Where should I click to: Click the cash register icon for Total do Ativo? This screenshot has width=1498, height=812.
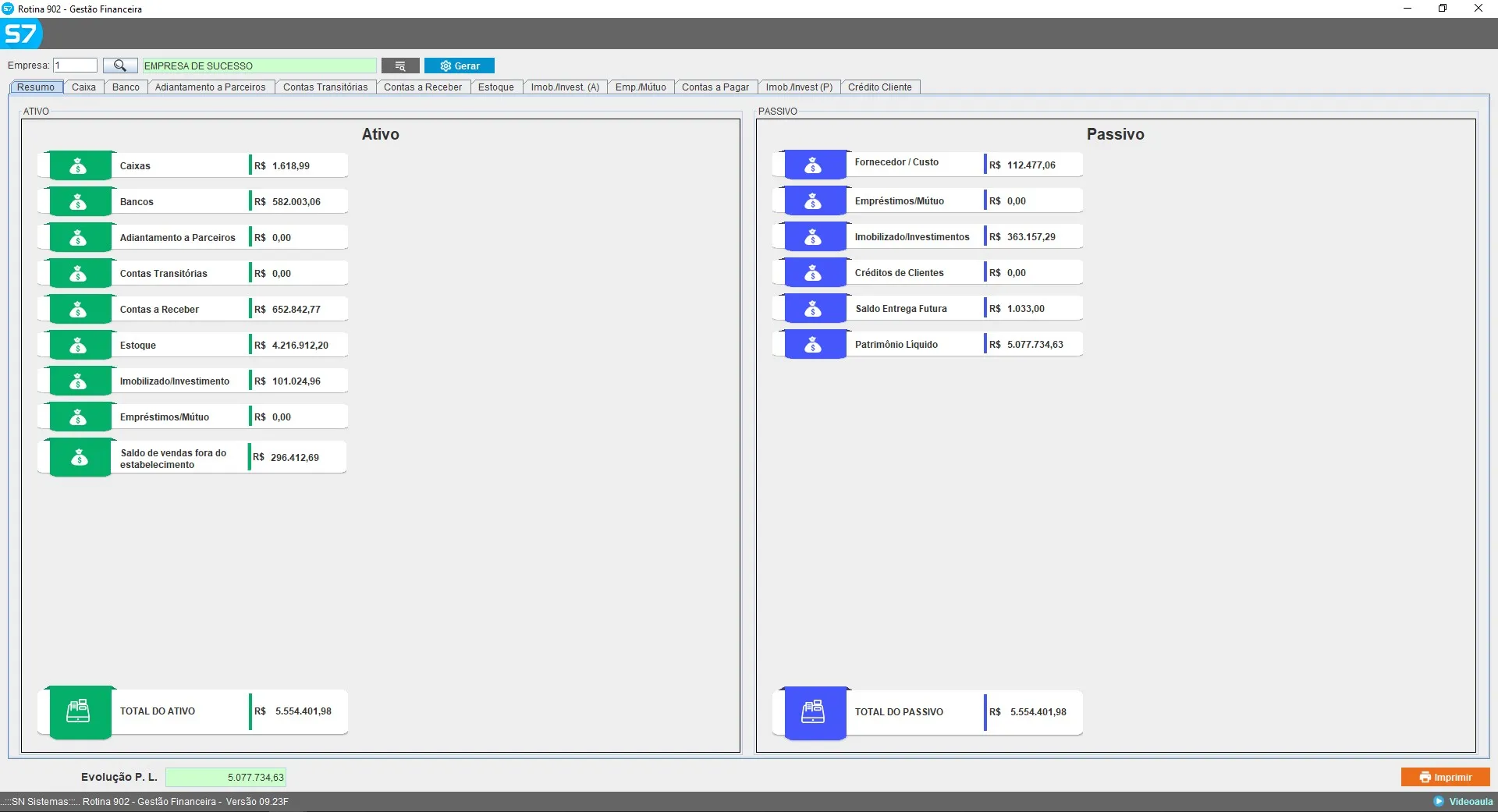tap(78, 711)
